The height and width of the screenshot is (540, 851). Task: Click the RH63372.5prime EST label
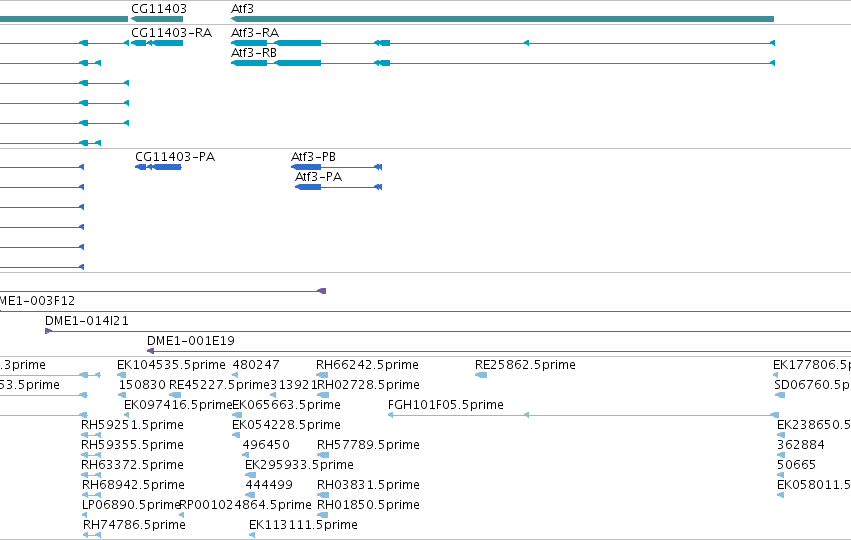132,465
